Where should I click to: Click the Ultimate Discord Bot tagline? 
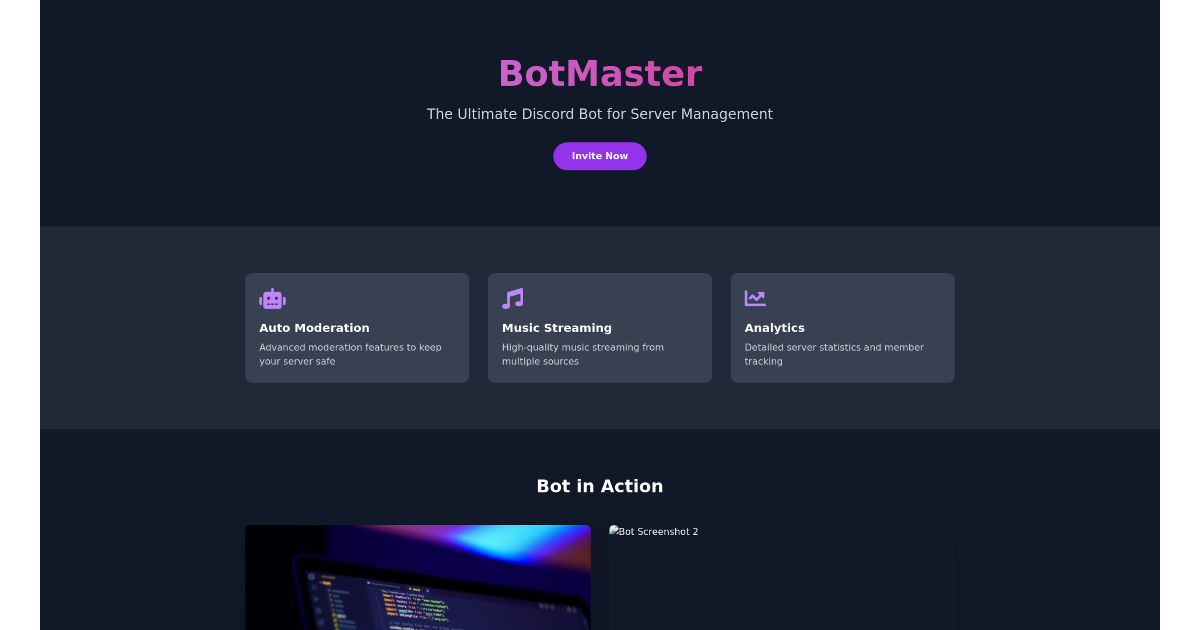pos(600,113)
